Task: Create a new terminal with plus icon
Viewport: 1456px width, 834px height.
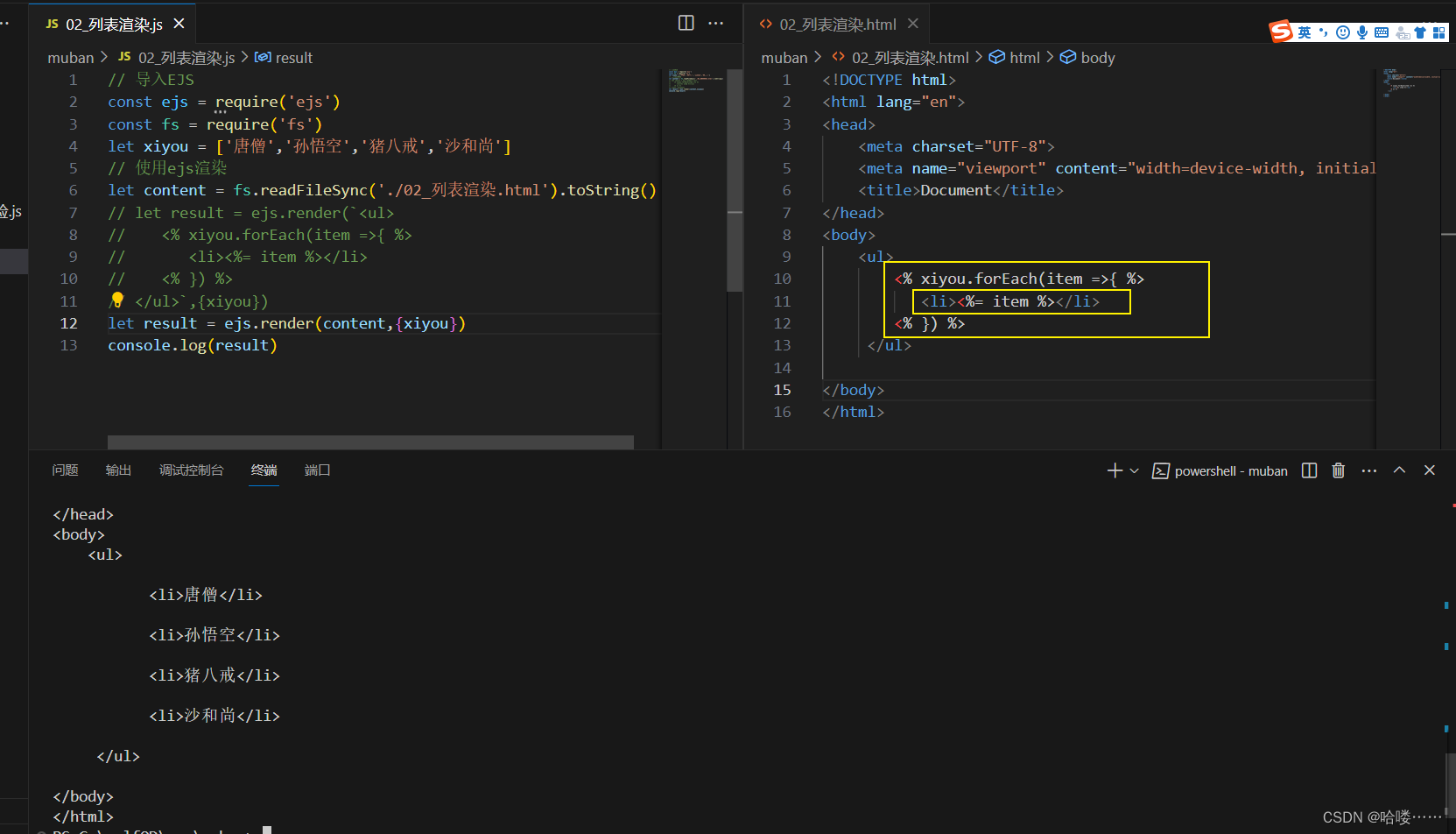Action: 1115,470
